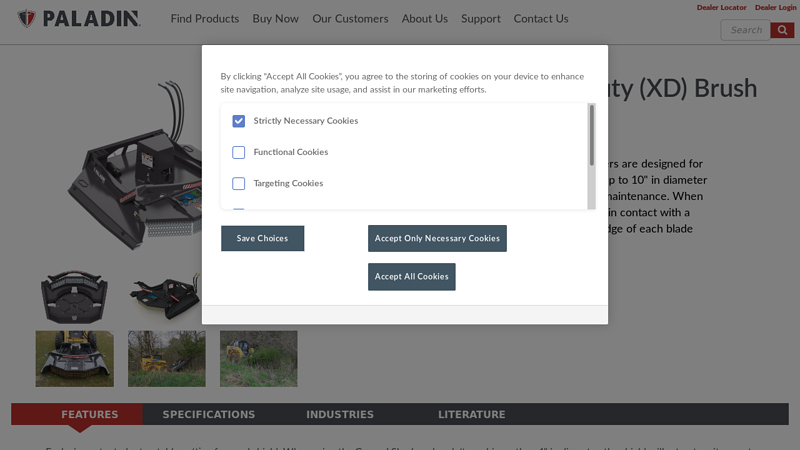Select the cutter underside view thumbnail
The height and width of the screenshot is (450, 800).
pyautogui.click(x=74, y=296)
